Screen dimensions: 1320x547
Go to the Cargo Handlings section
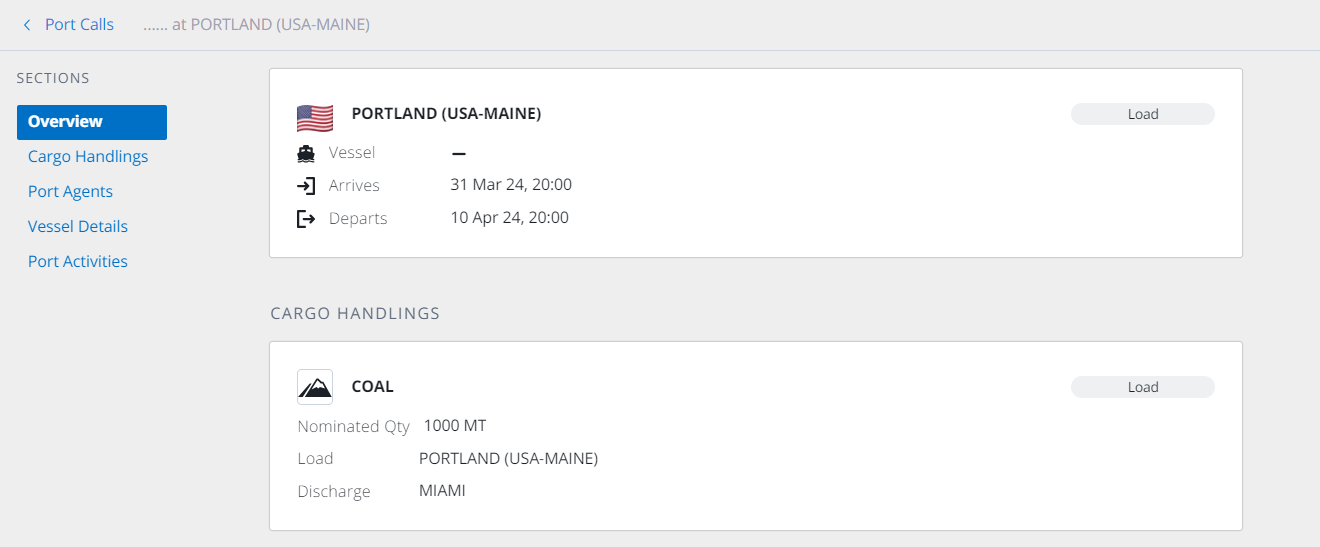pyautogui.click(x=88, y=156)
